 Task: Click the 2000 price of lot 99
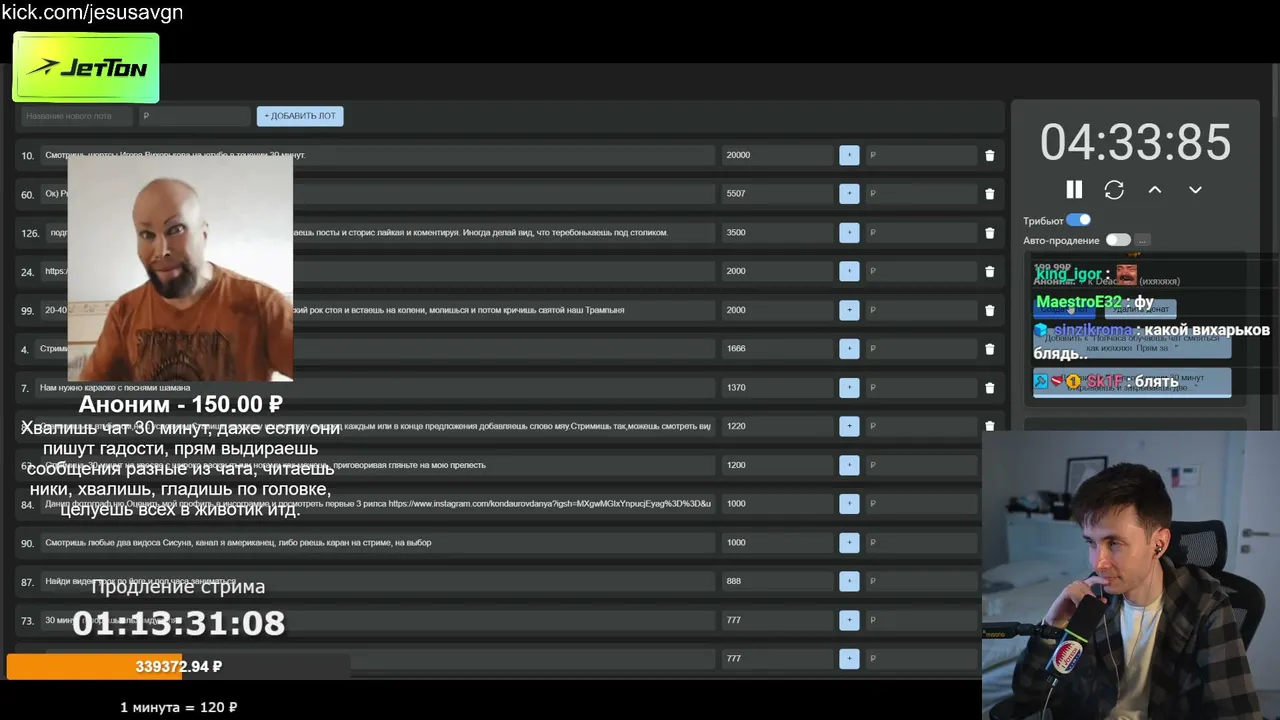(736, 310)
